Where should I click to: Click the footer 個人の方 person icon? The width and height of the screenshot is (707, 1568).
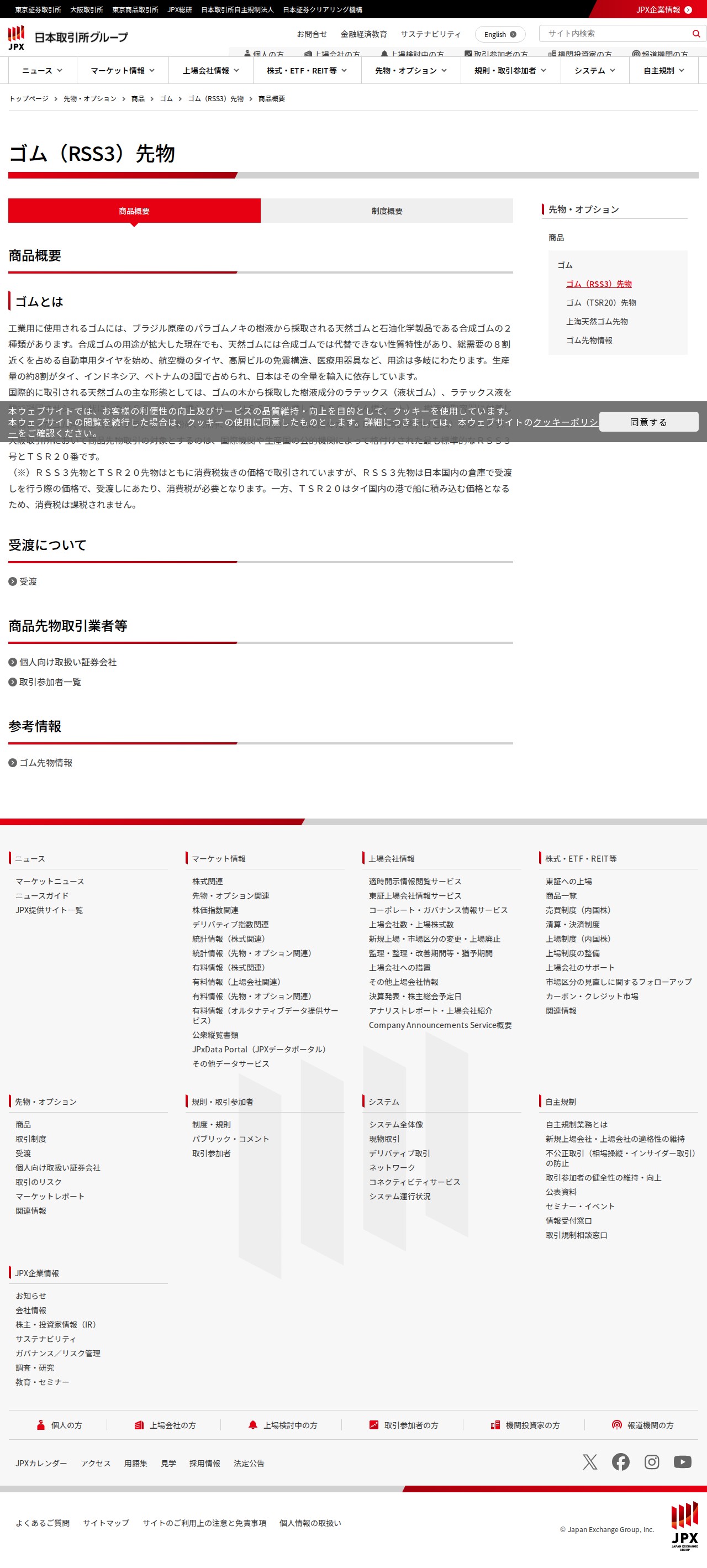click(41, 1425)
